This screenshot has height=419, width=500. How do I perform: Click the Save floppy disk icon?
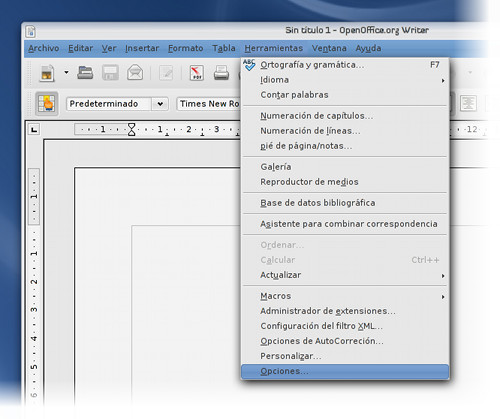pos(110,73)
